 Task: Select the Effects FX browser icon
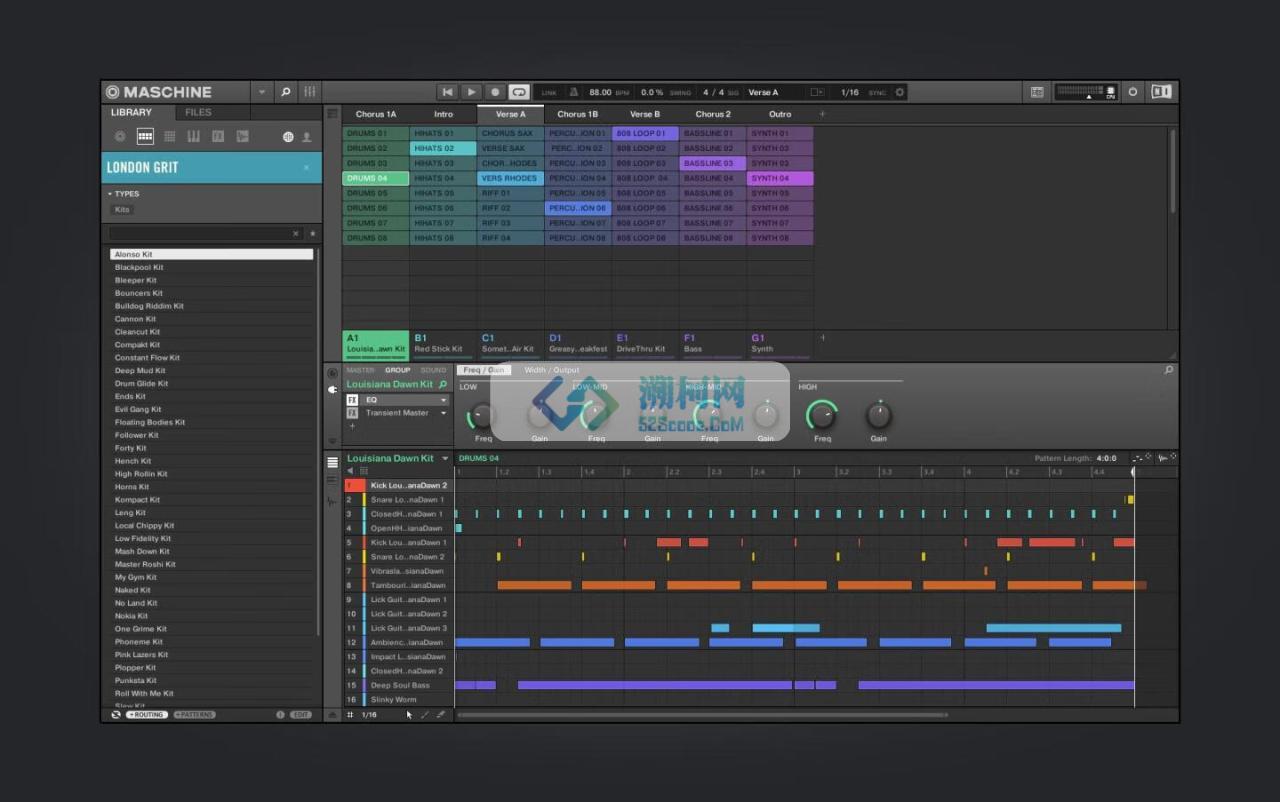pyautogui.click(x=217, y=136)
